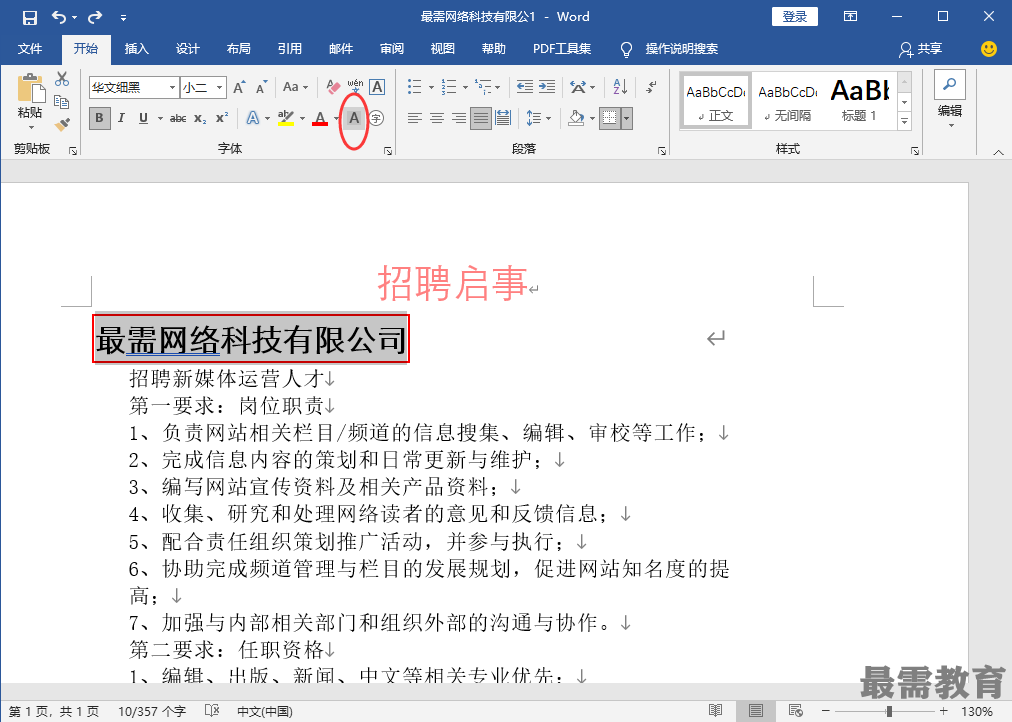The width and height of the screenshot is (1012, 722).
Task: Toggle character shading gray A button
Action: click(x=354, y=118)
